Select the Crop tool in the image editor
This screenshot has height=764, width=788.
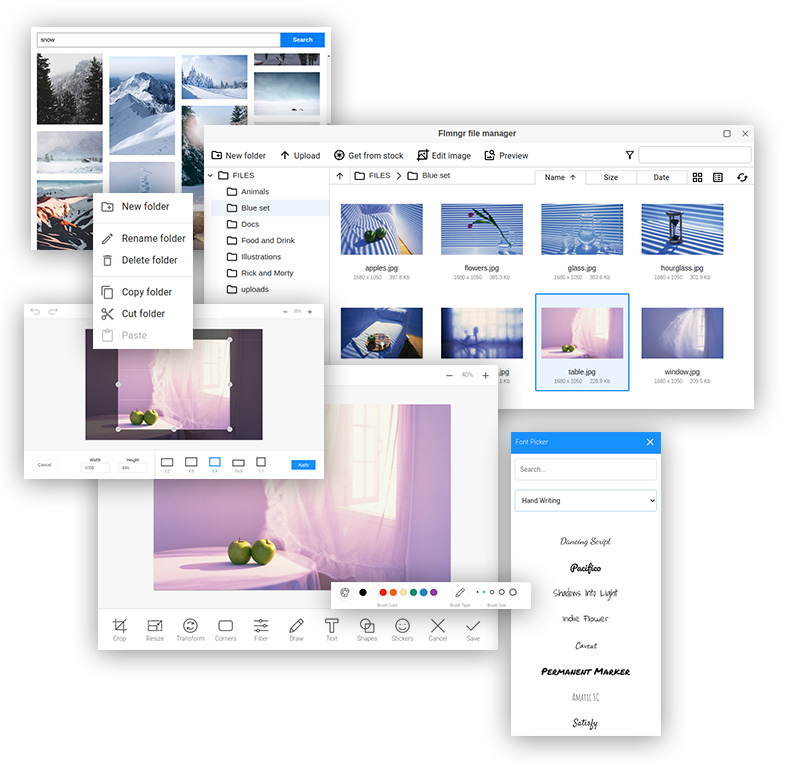[120, 629]
